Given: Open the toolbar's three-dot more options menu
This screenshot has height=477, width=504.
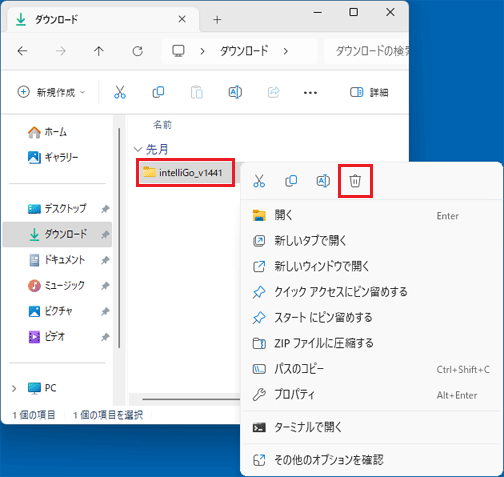Looking at the screenshot, I should point(310,93).
